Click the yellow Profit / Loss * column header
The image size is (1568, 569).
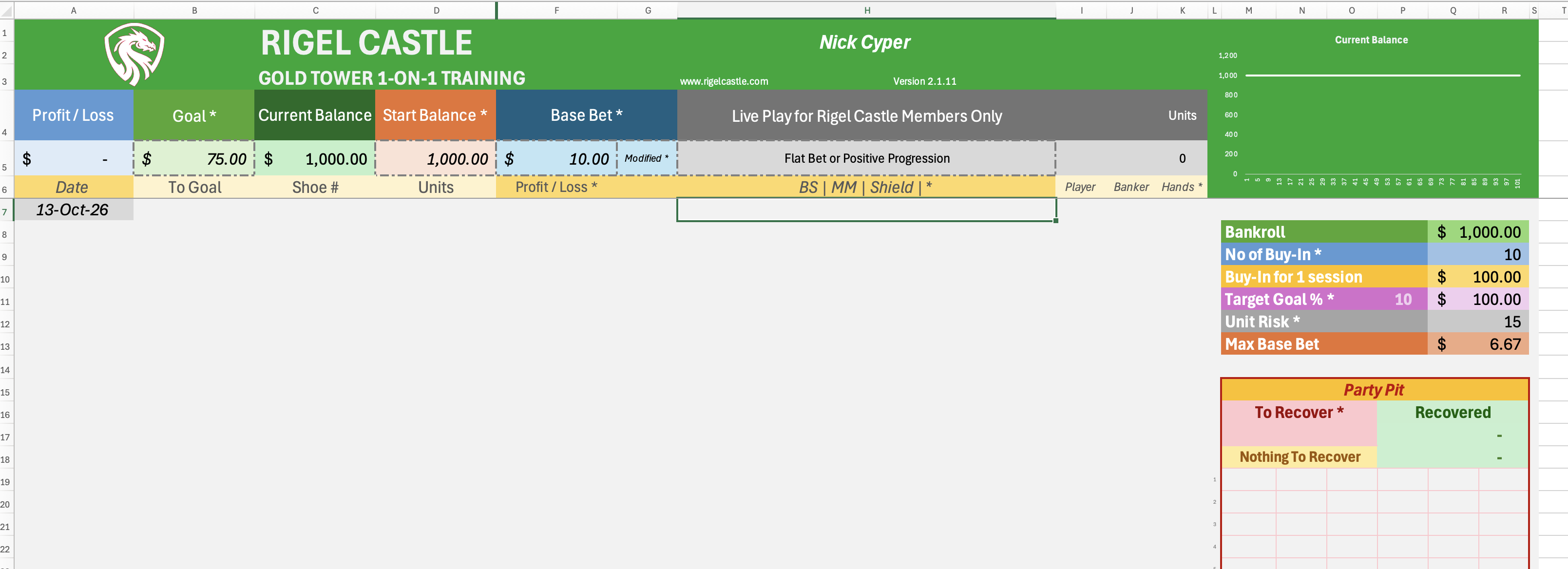tap(556, 188)
